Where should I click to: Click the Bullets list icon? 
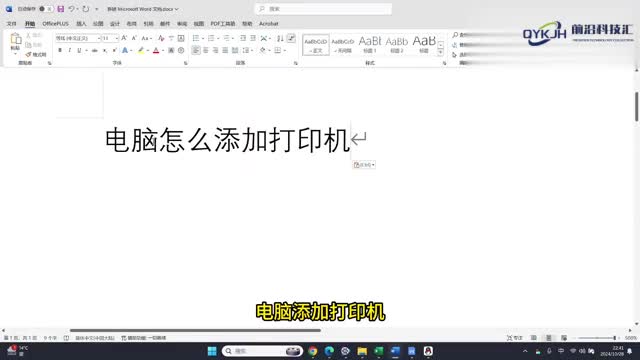tap(196, 38)
